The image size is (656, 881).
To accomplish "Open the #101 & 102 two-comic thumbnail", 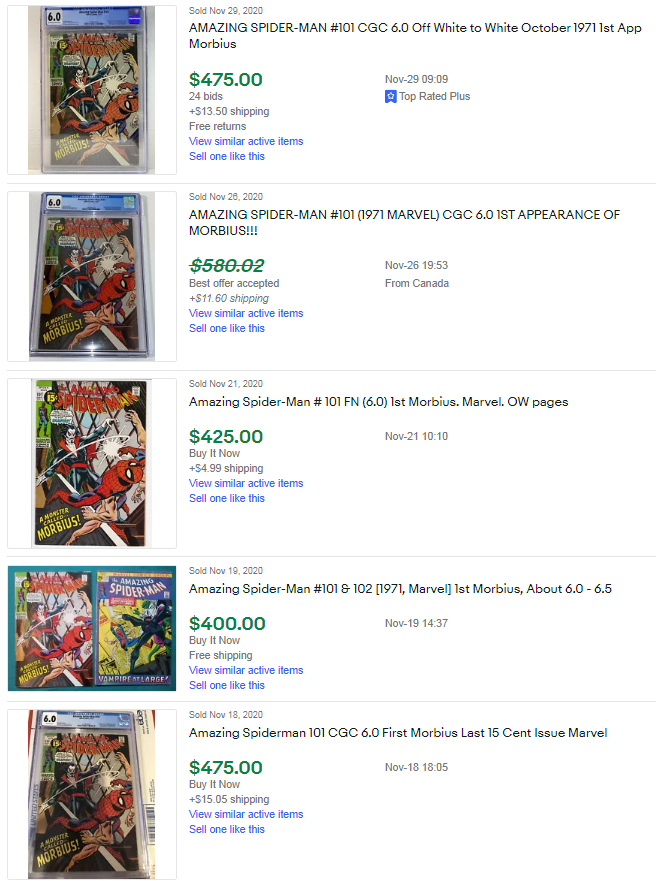I will 92,628.
